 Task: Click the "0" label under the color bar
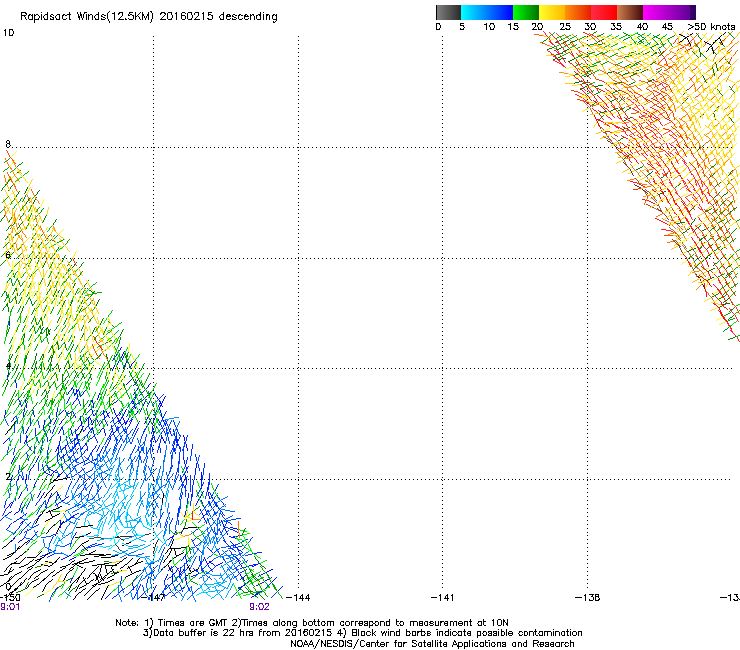coord(438,27)
